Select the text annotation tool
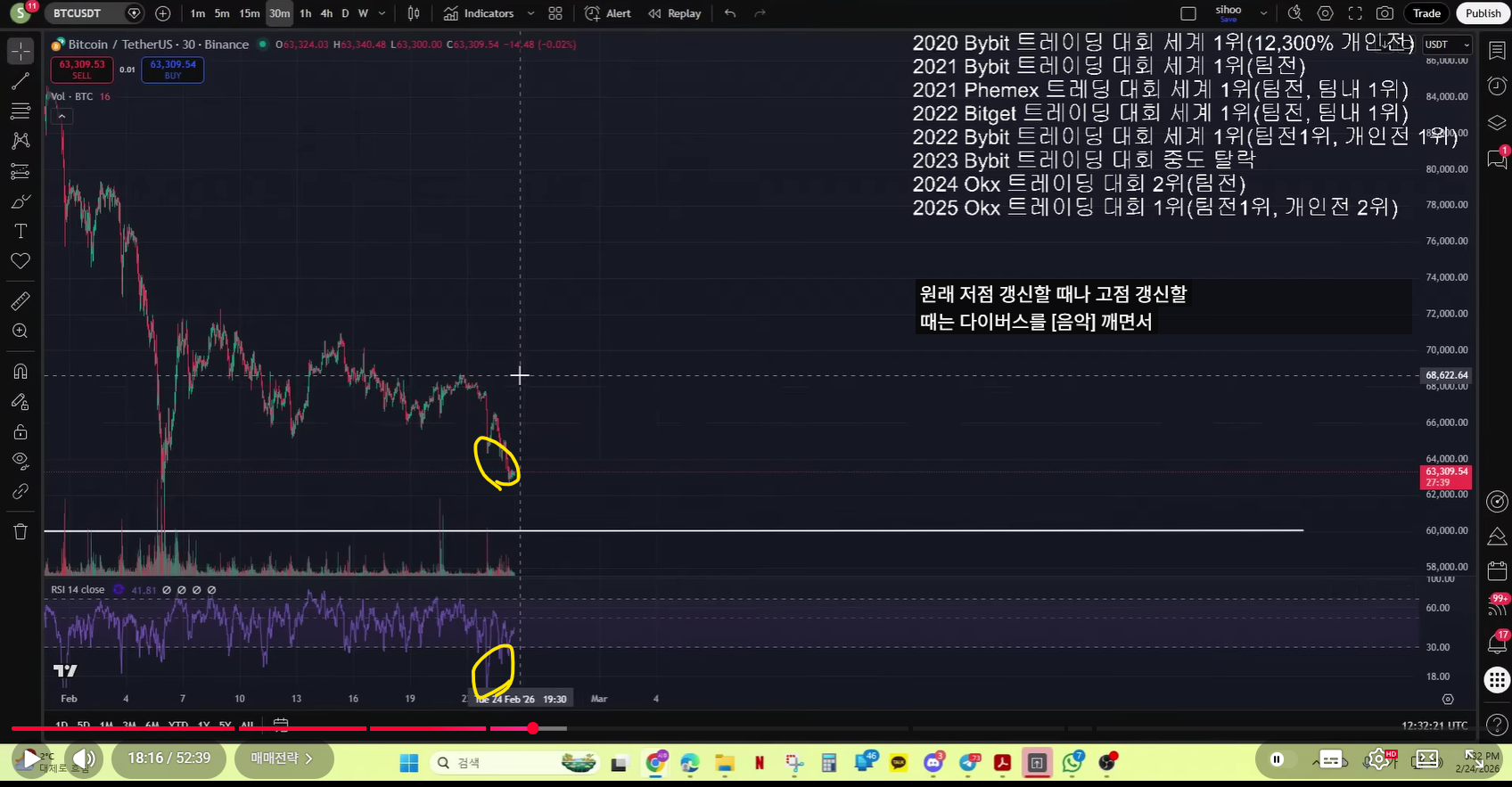 click(x=21, y=231)
